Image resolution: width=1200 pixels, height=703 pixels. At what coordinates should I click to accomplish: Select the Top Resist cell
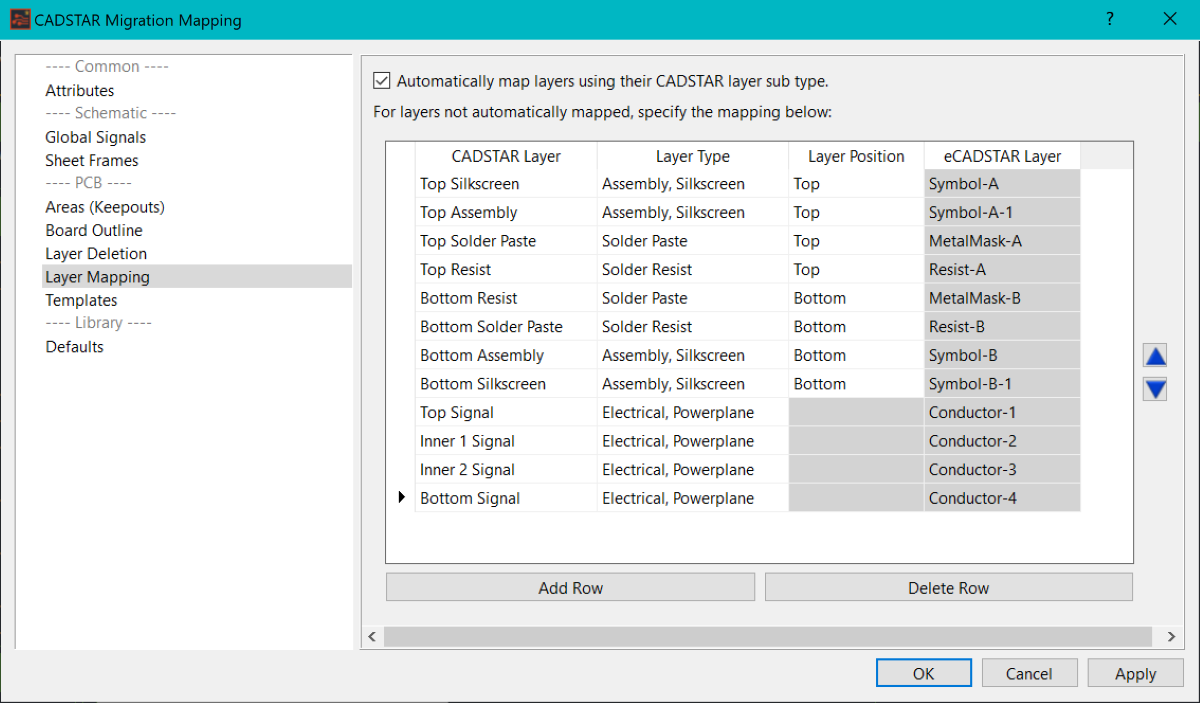[506, 269]
